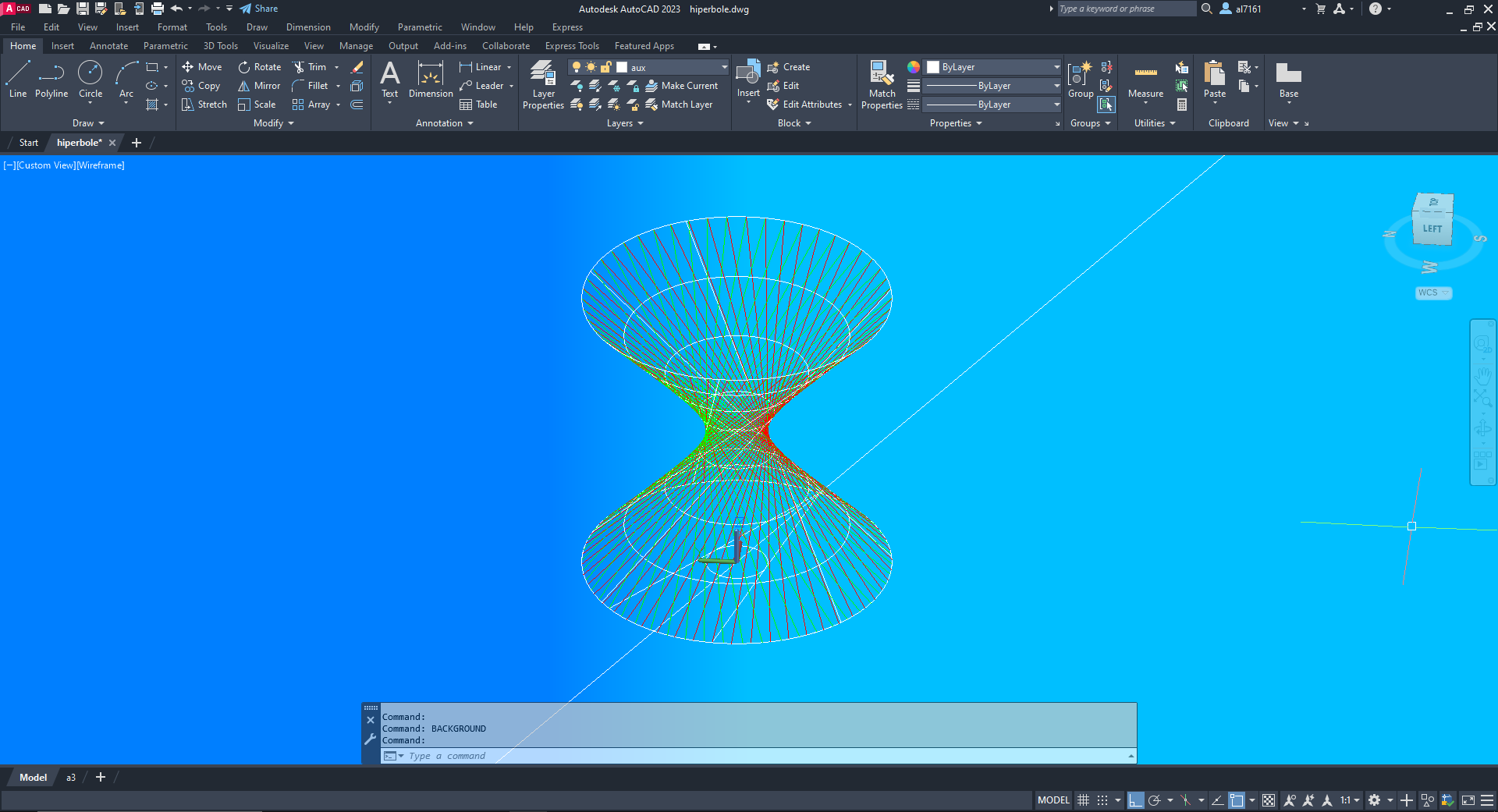Click Create block button

pos(789,67)
